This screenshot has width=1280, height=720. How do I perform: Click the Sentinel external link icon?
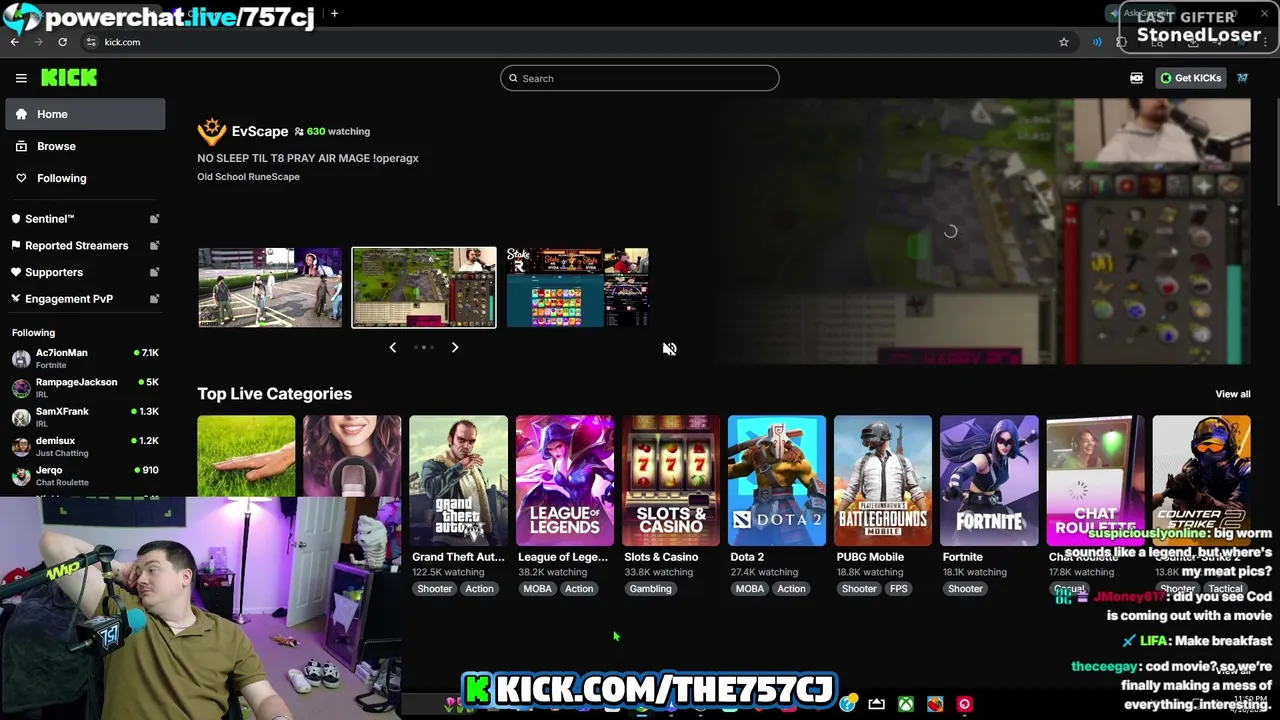[x=154, y=219]
